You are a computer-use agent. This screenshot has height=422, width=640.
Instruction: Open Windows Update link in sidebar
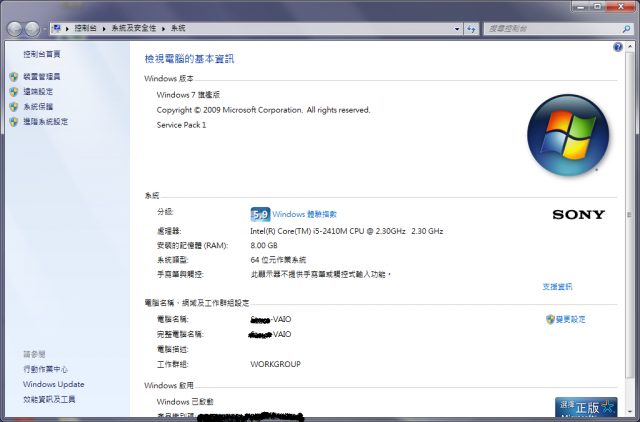(53, 384)
